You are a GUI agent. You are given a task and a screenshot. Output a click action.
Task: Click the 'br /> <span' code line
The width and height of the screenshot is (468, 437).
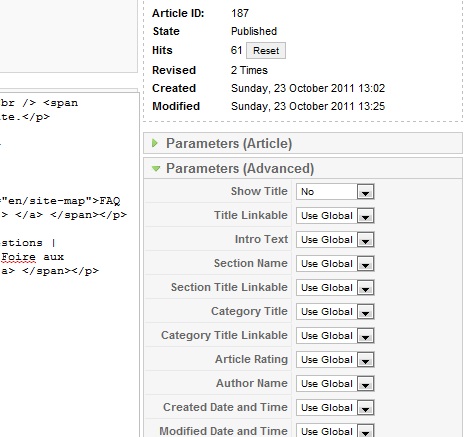[39, 103]
